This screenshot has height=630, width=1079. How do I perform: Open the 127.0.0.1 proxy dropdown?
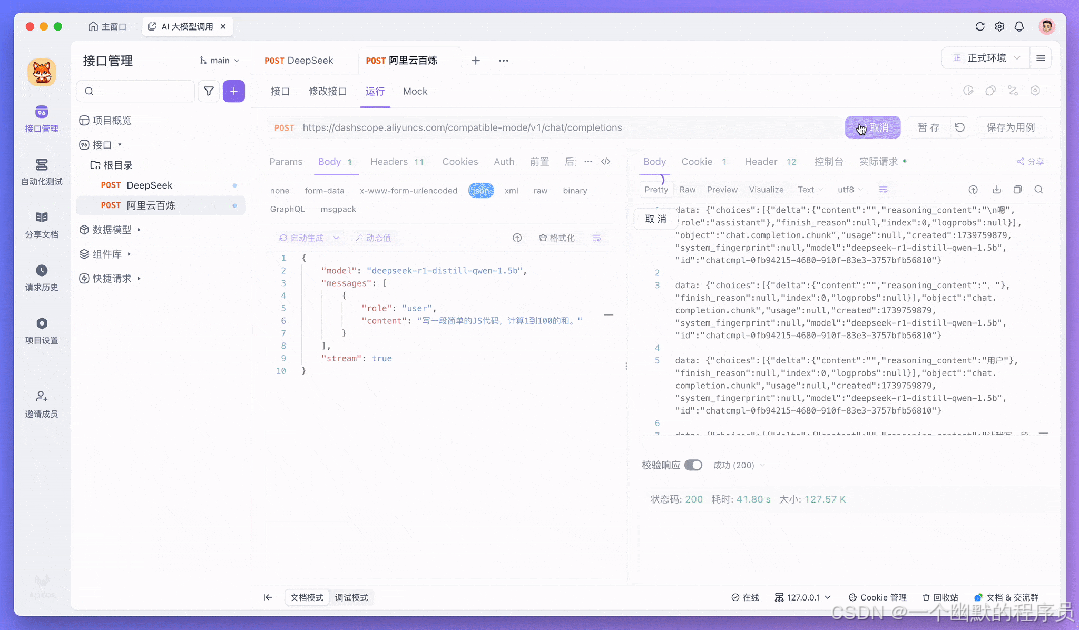pyautogui.click(x=802, y=597)
